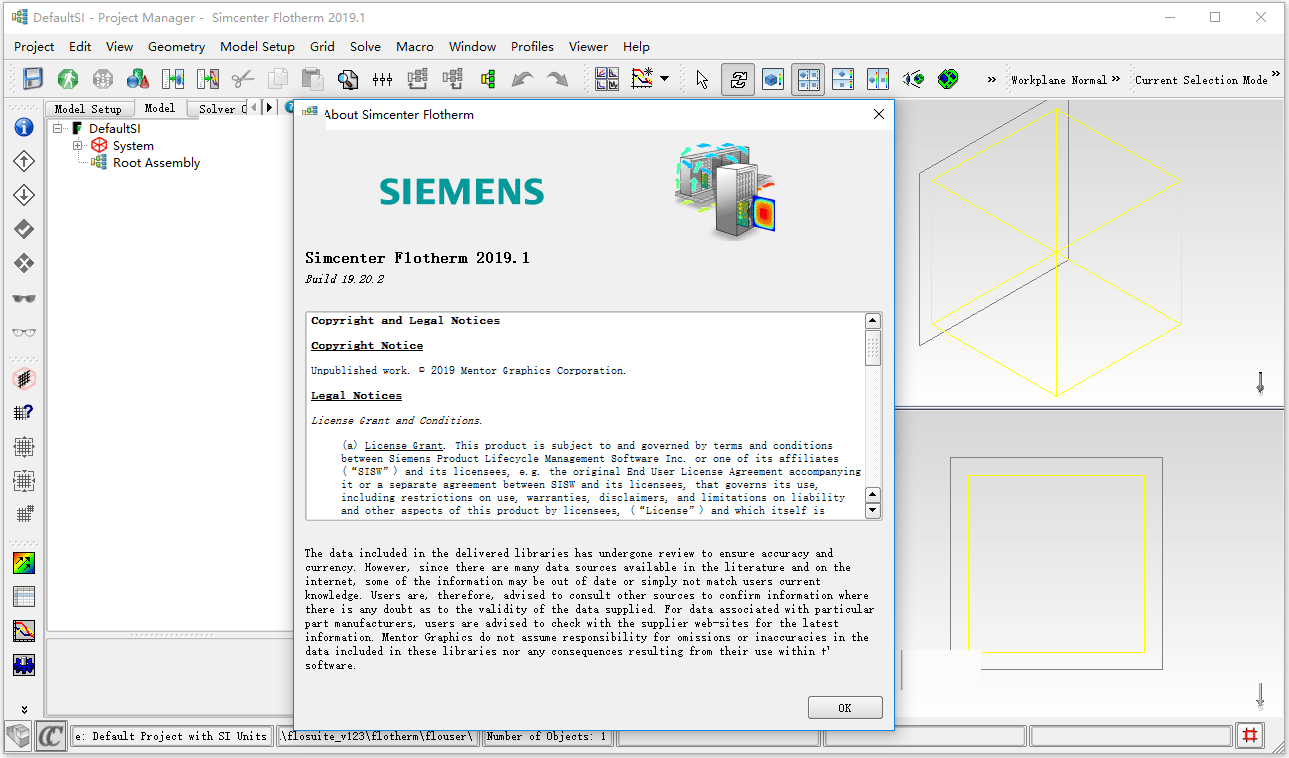Click the scissors Cut icon

tap(243, 79)
